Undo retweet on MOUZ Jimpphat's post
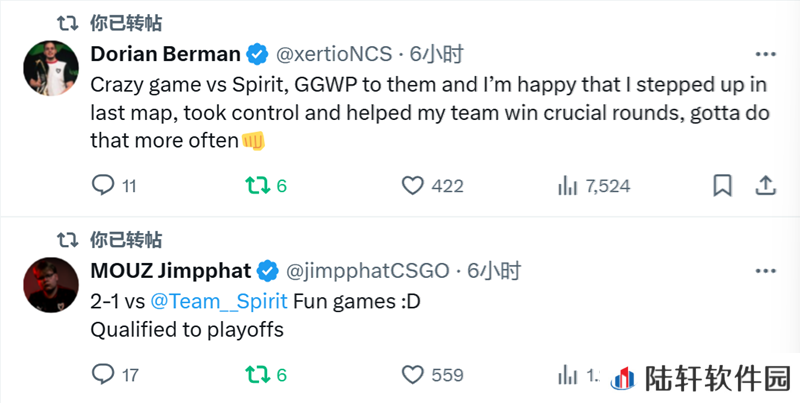 click(x=257, y=375)
